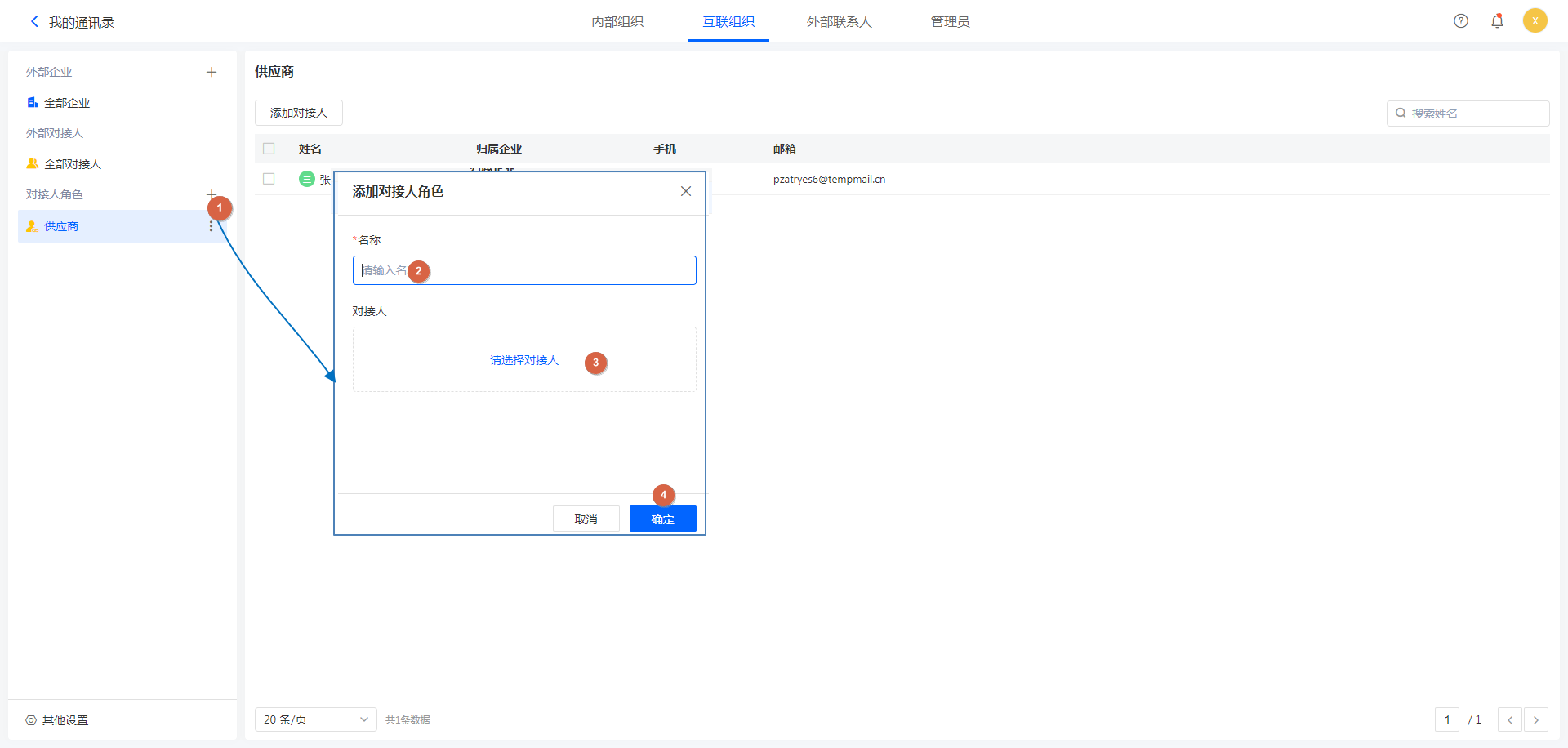Viewport: 1568px width, 748px height.
Task: Go to the next page arrow
Action: coord(1535,719)
